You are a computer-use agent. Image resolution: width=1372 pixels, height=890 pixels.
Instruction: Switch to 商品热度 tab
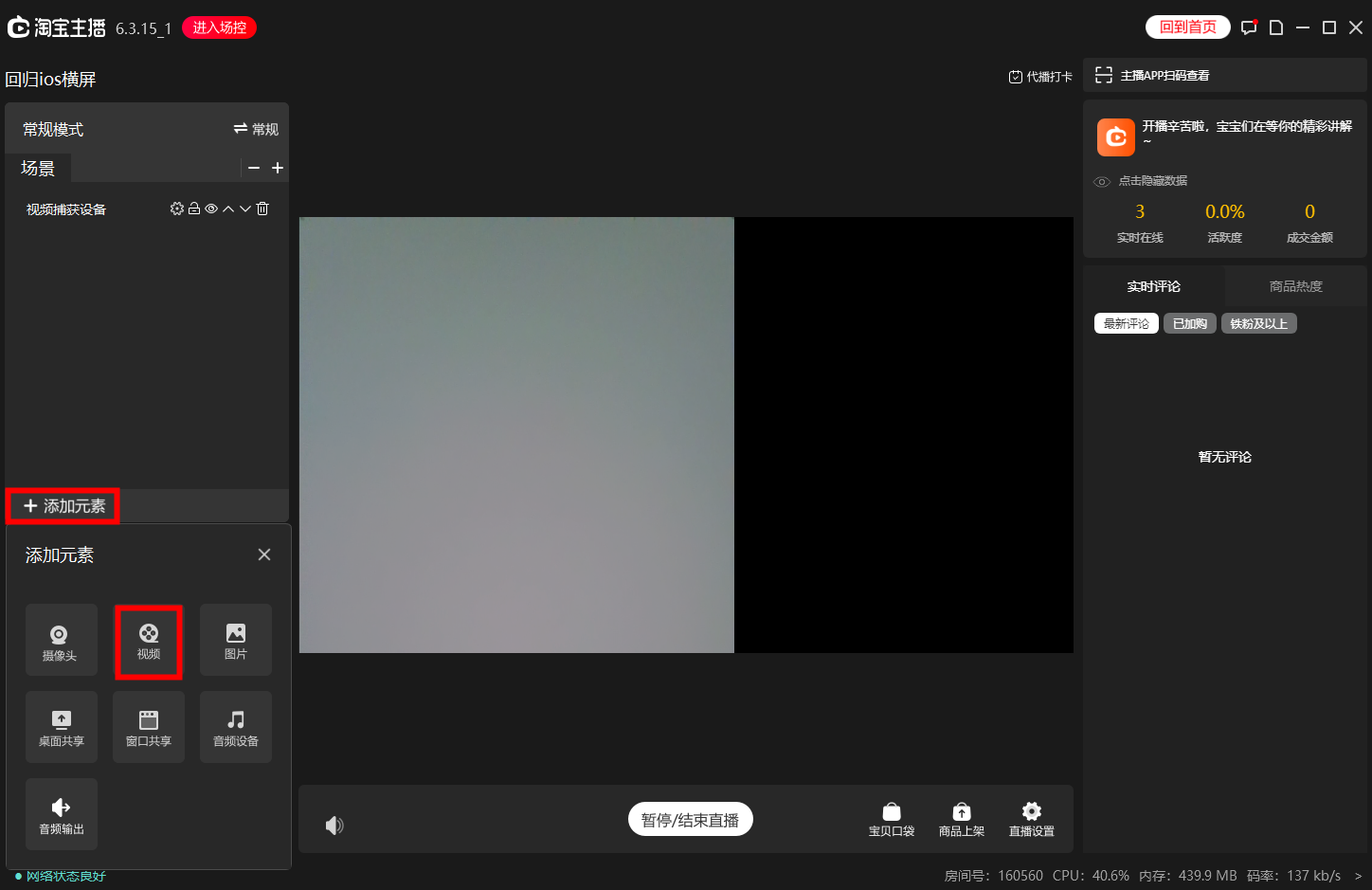coord(1296,286)
